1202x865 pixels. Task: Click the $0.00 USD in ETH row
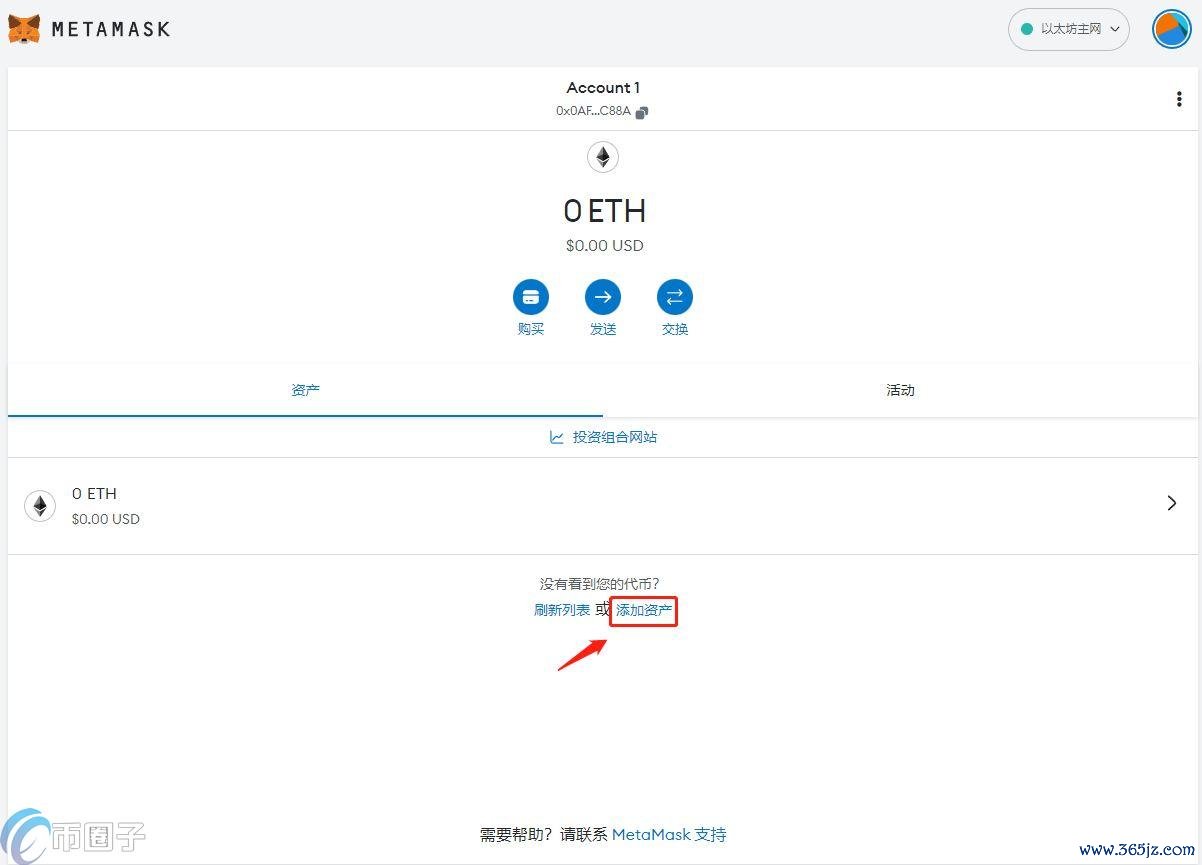106,519
